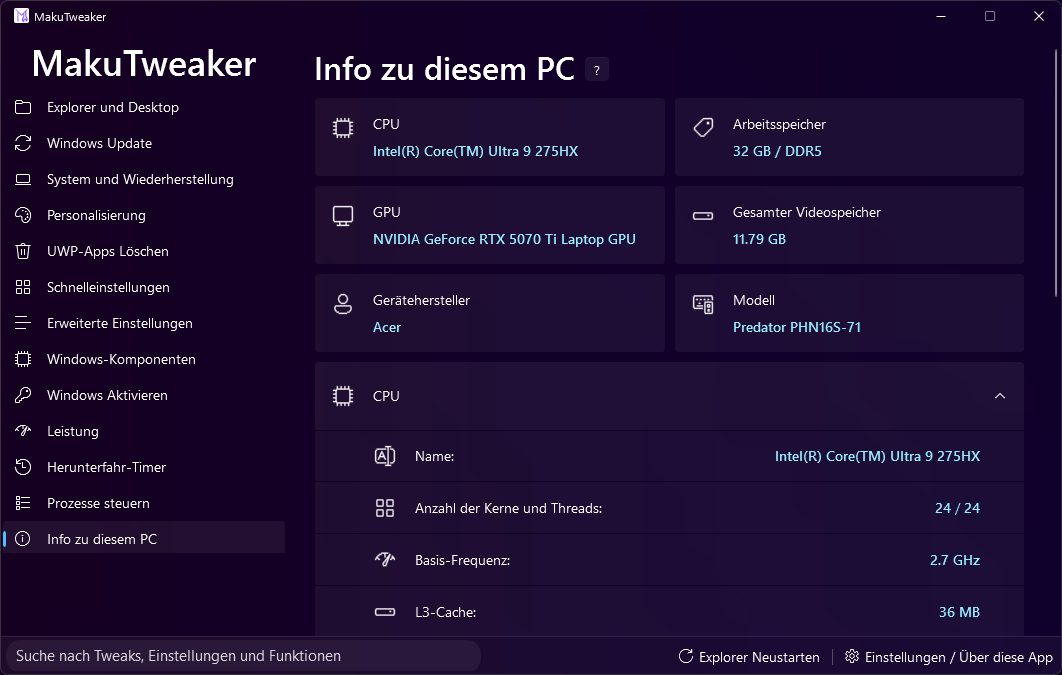Open System und Wiederherstellung

(144, 179)
